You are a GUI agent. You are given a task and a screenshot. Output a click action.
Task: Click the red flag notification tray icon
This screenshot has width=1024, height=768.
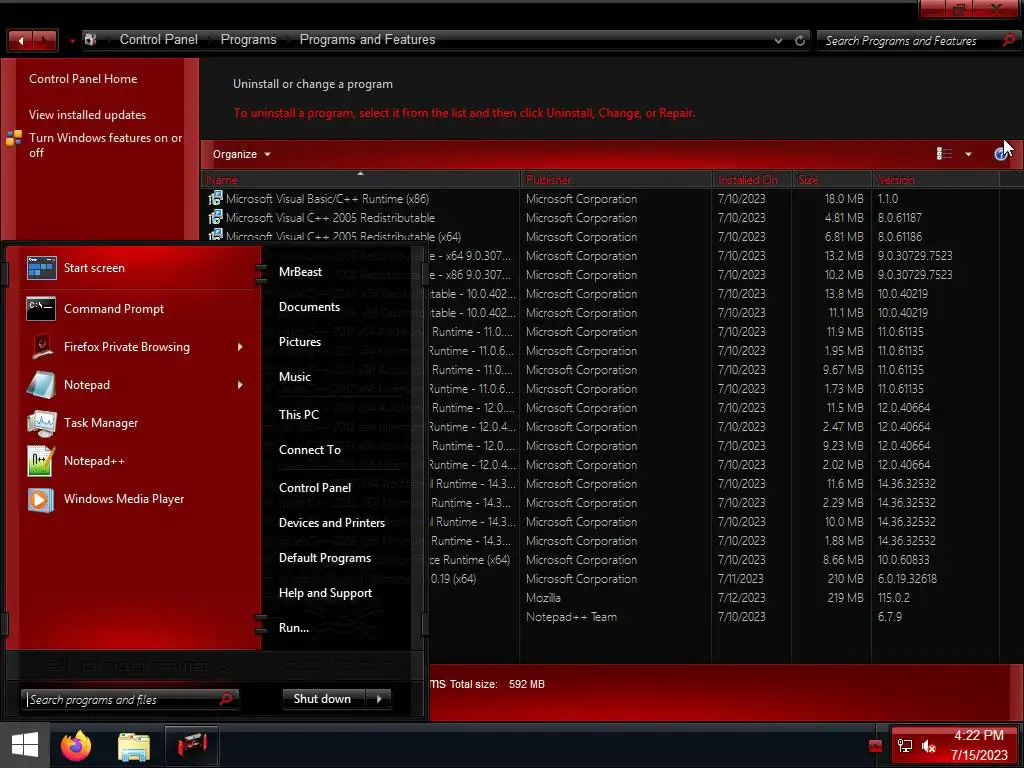876,746
